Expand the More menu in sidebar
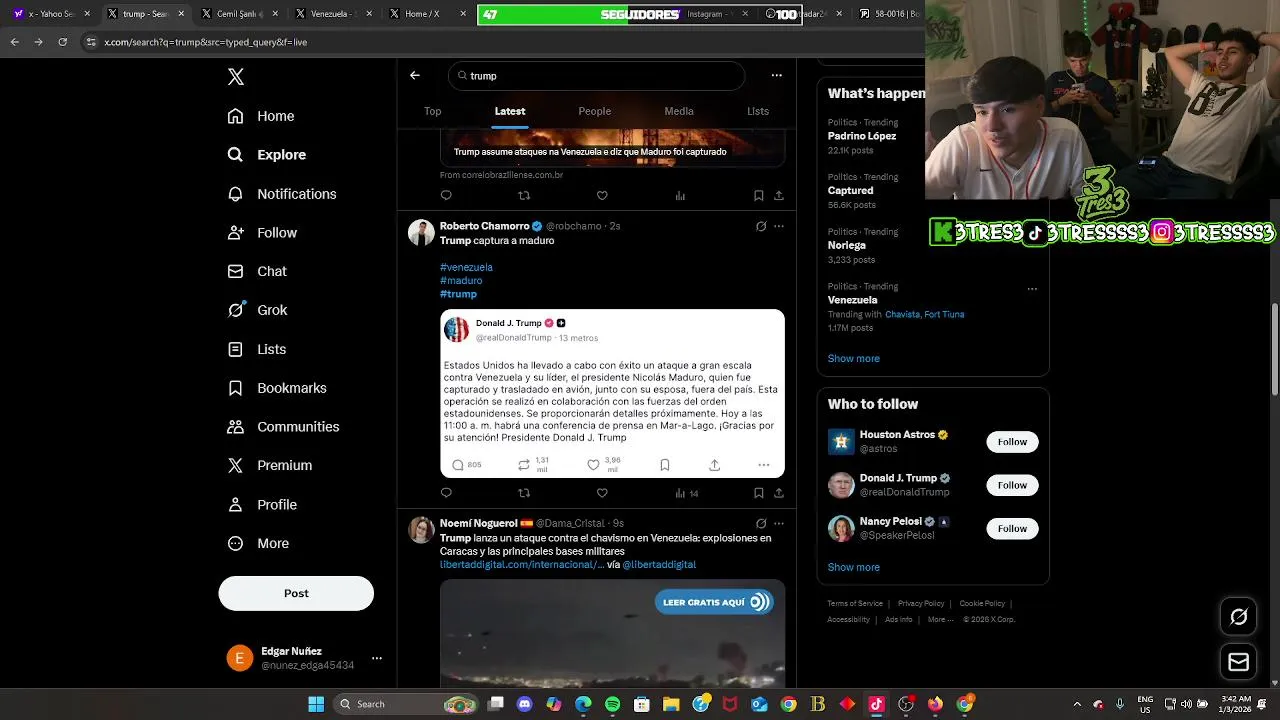 [x=258, y=544]
